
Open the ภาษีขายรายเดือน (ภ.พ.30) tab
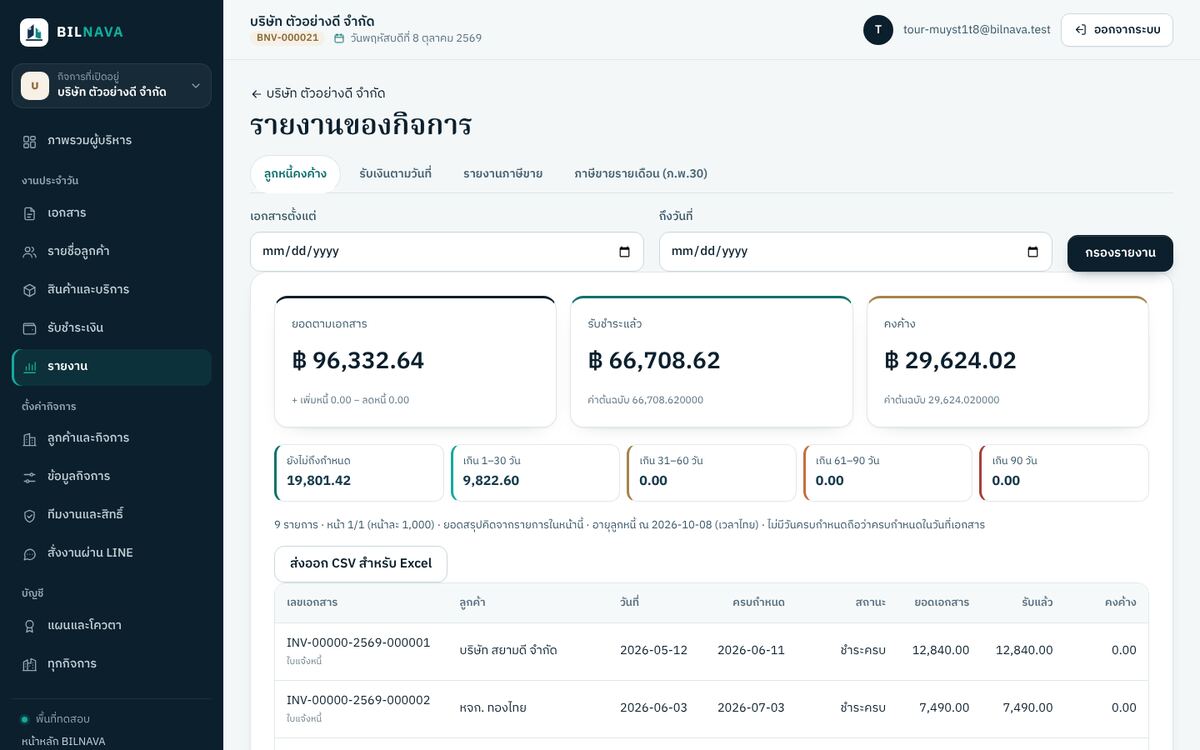click(641, 174)
